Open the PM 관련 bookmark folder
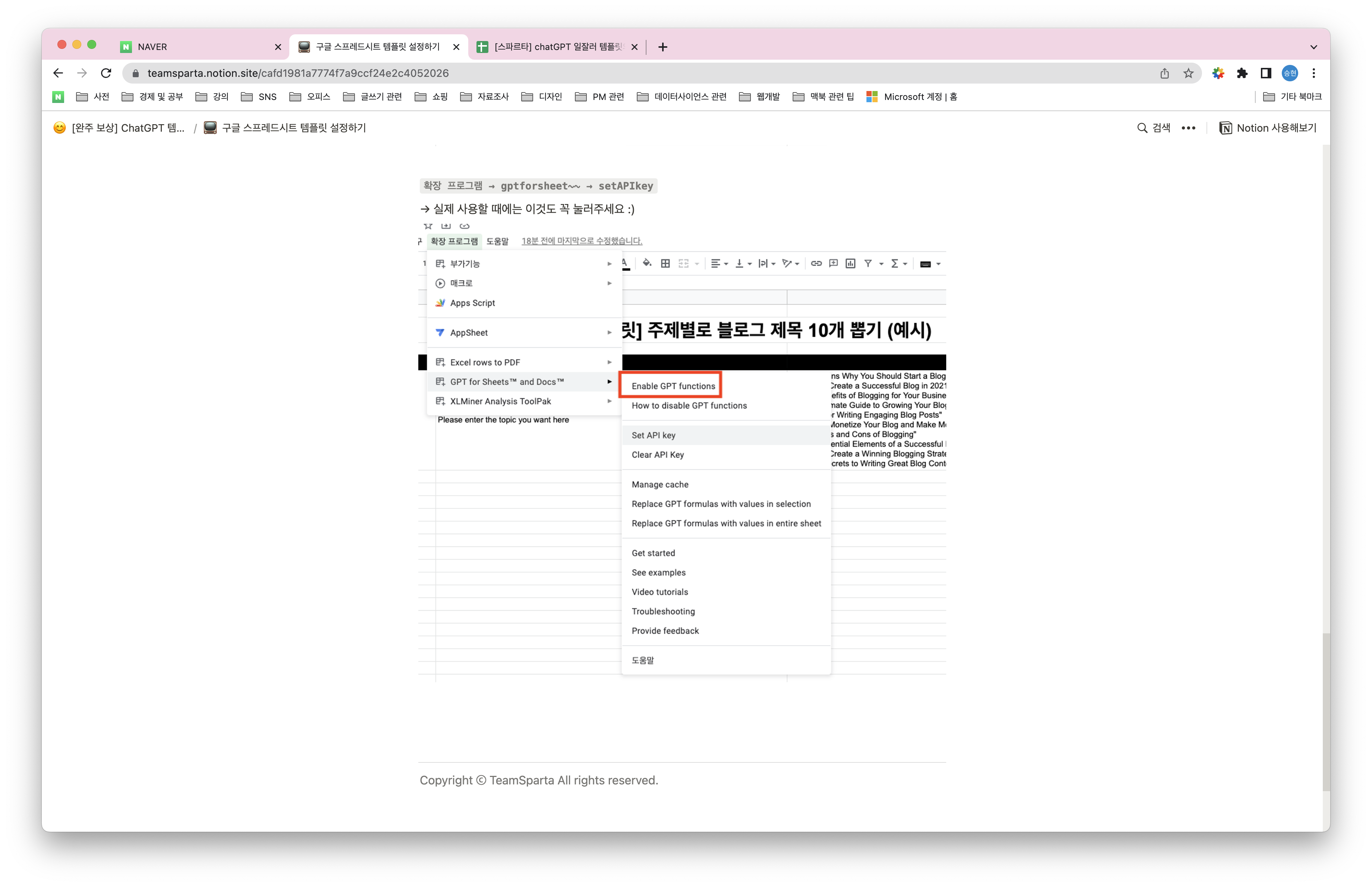Image resolution: width=1372 pixels, height=887 pixels. pyautogui.click(x=600, y=97)
